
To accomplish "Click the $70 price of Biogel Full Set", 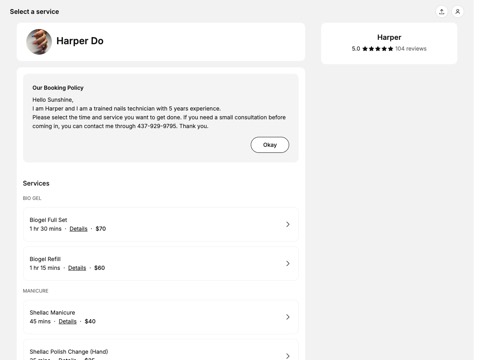I will pyautogui.click(x=101, y=229).
